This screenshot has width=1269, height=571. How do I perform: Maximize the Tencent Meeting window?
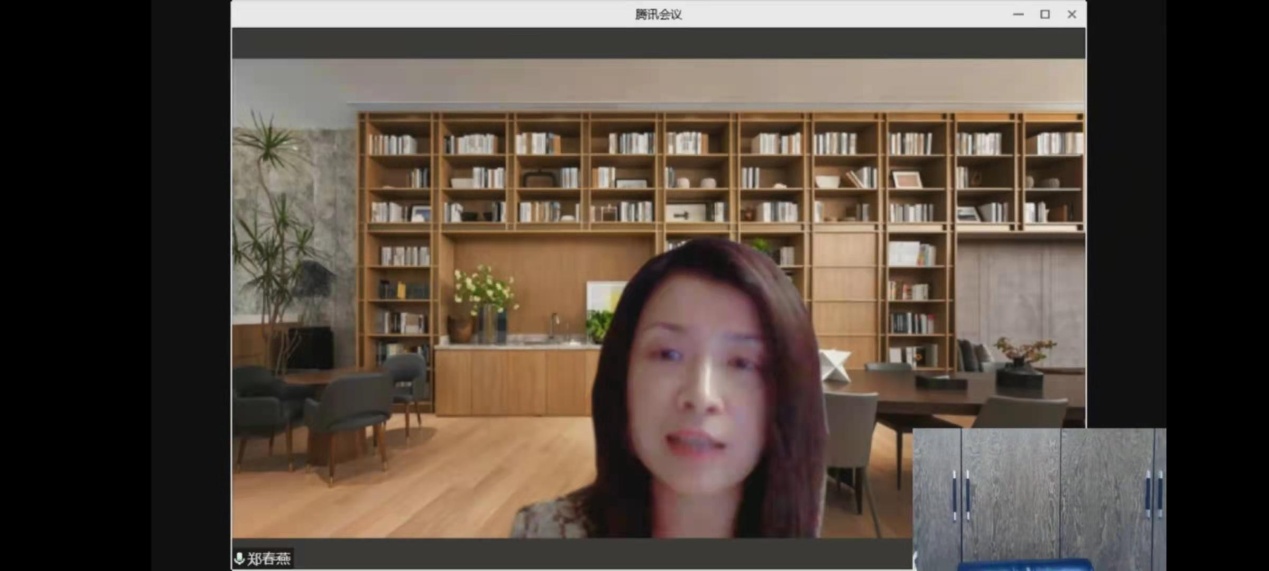click(x=1045, y=14)
